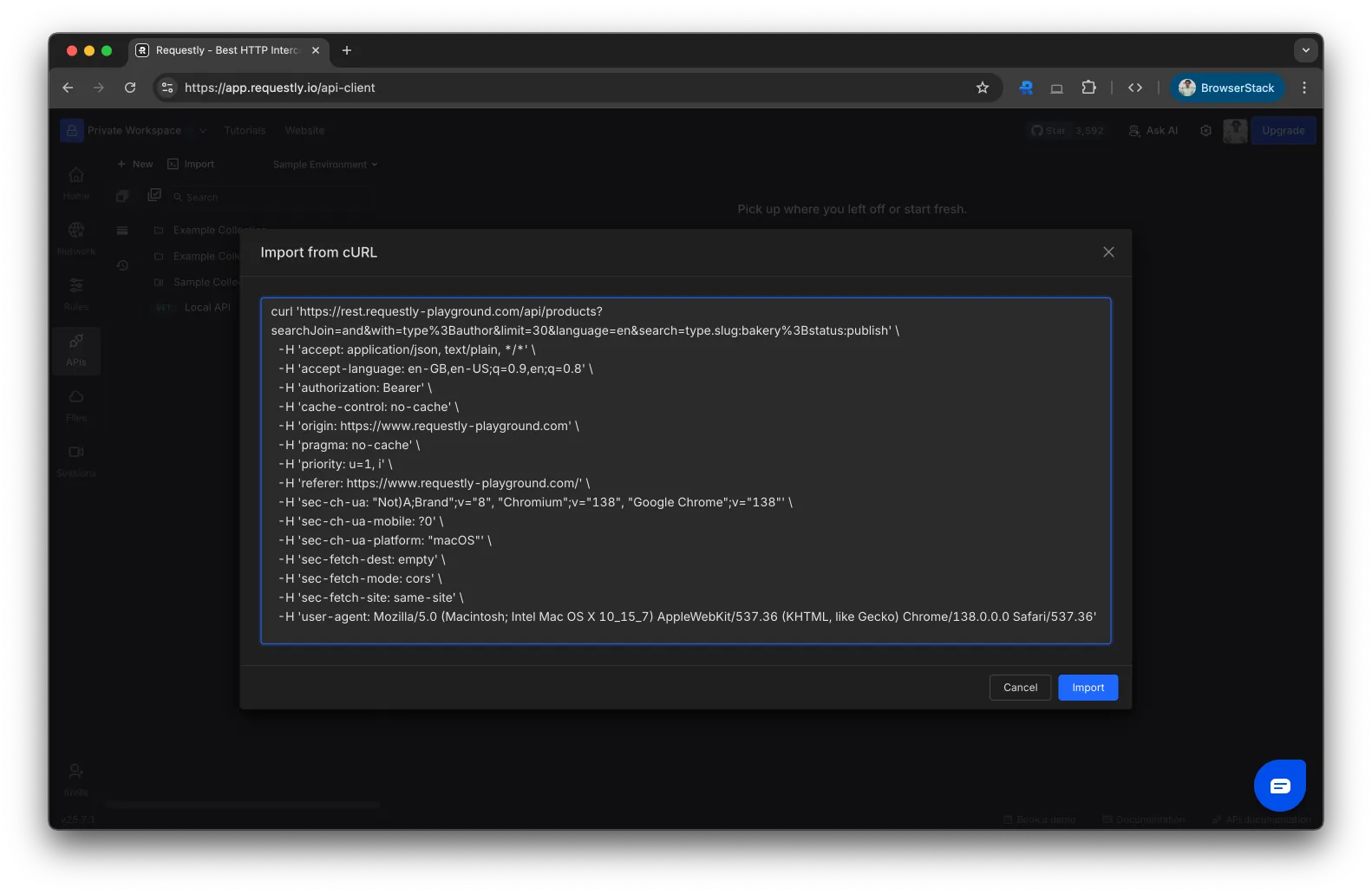
Task: Click the Import toolbar button
Action: (191, 164)
